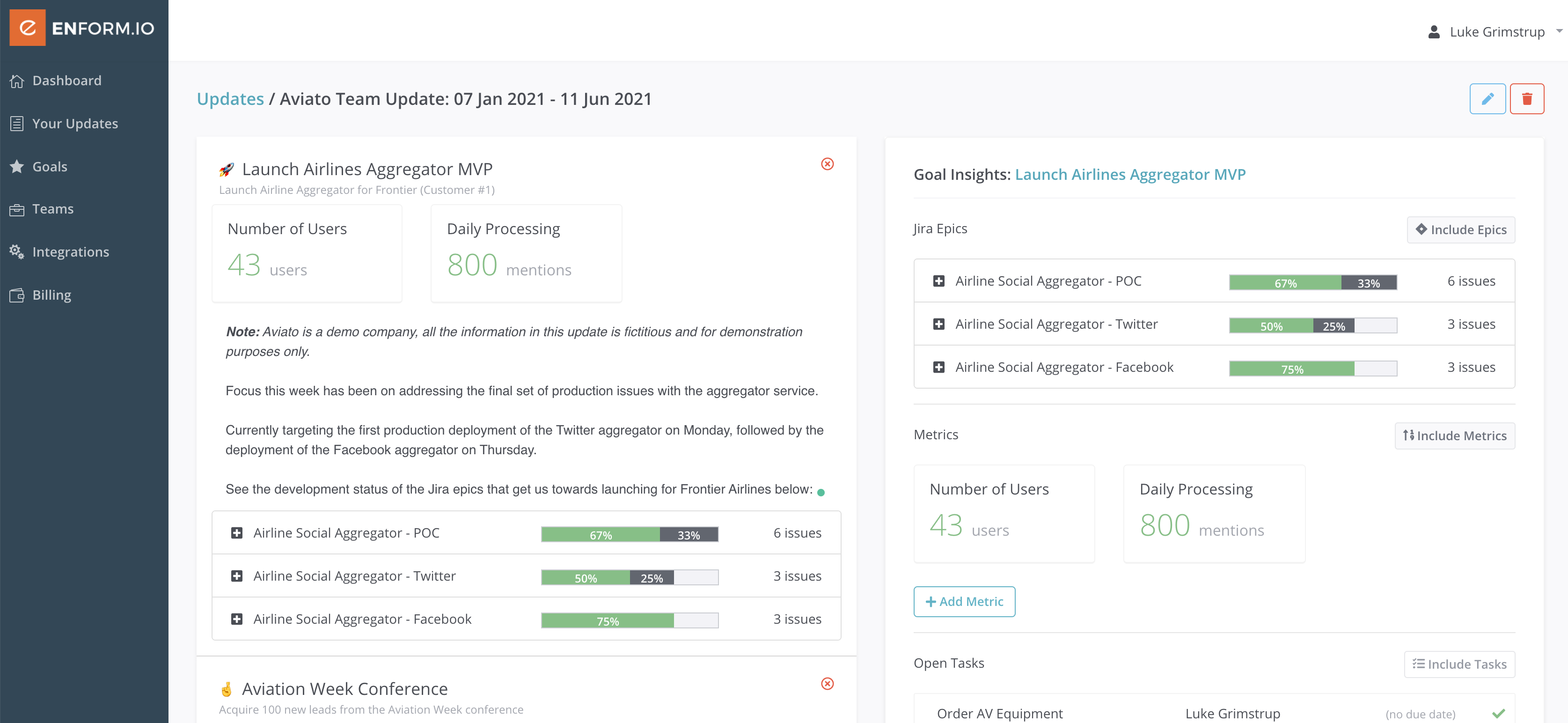Screen dimensions: 1568x723
Task: Toggle Include Metrics in update
Action: point(1454,435)
